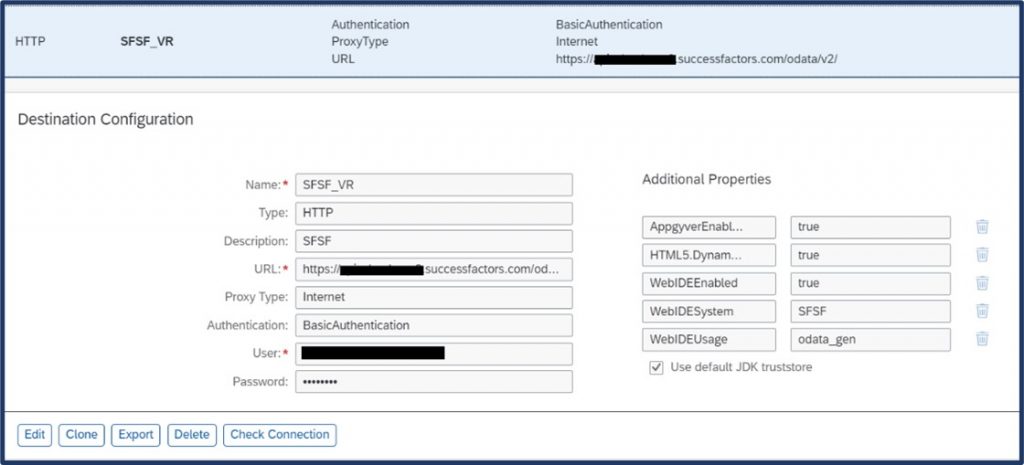The width and height of the screenshot is (1024, 465).
Task: Click the URL input field
Action: pyautogui.click(x=434, y=269)
